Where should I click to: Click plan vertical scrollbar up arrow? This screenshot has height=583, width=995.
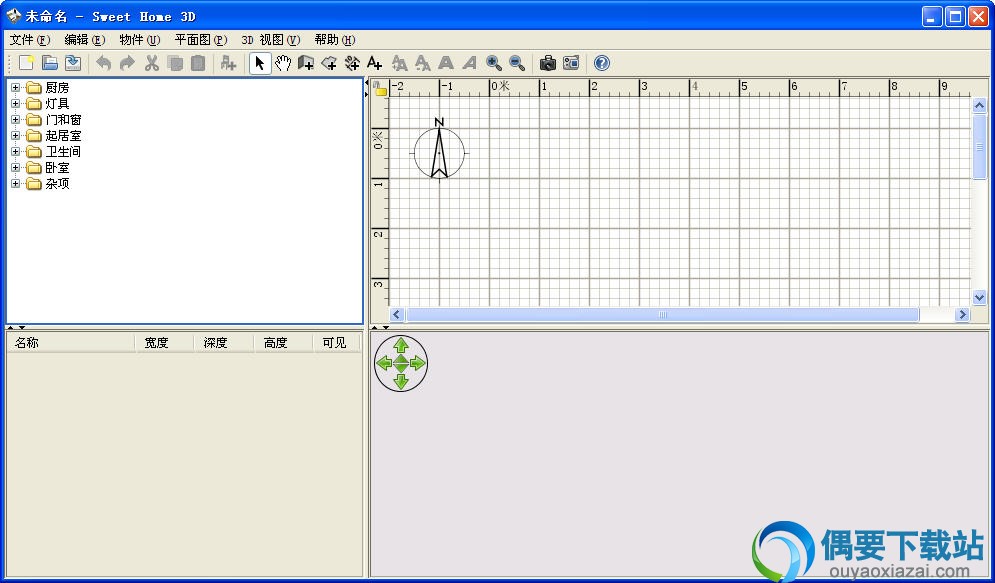point(979,105)
